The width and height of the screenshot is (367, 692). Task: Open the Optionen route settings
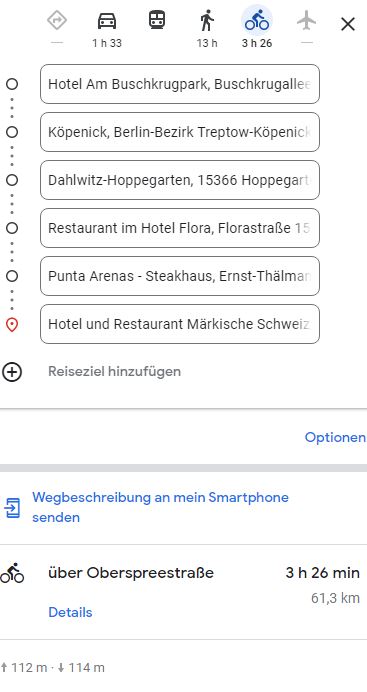(x=335, y=437)
